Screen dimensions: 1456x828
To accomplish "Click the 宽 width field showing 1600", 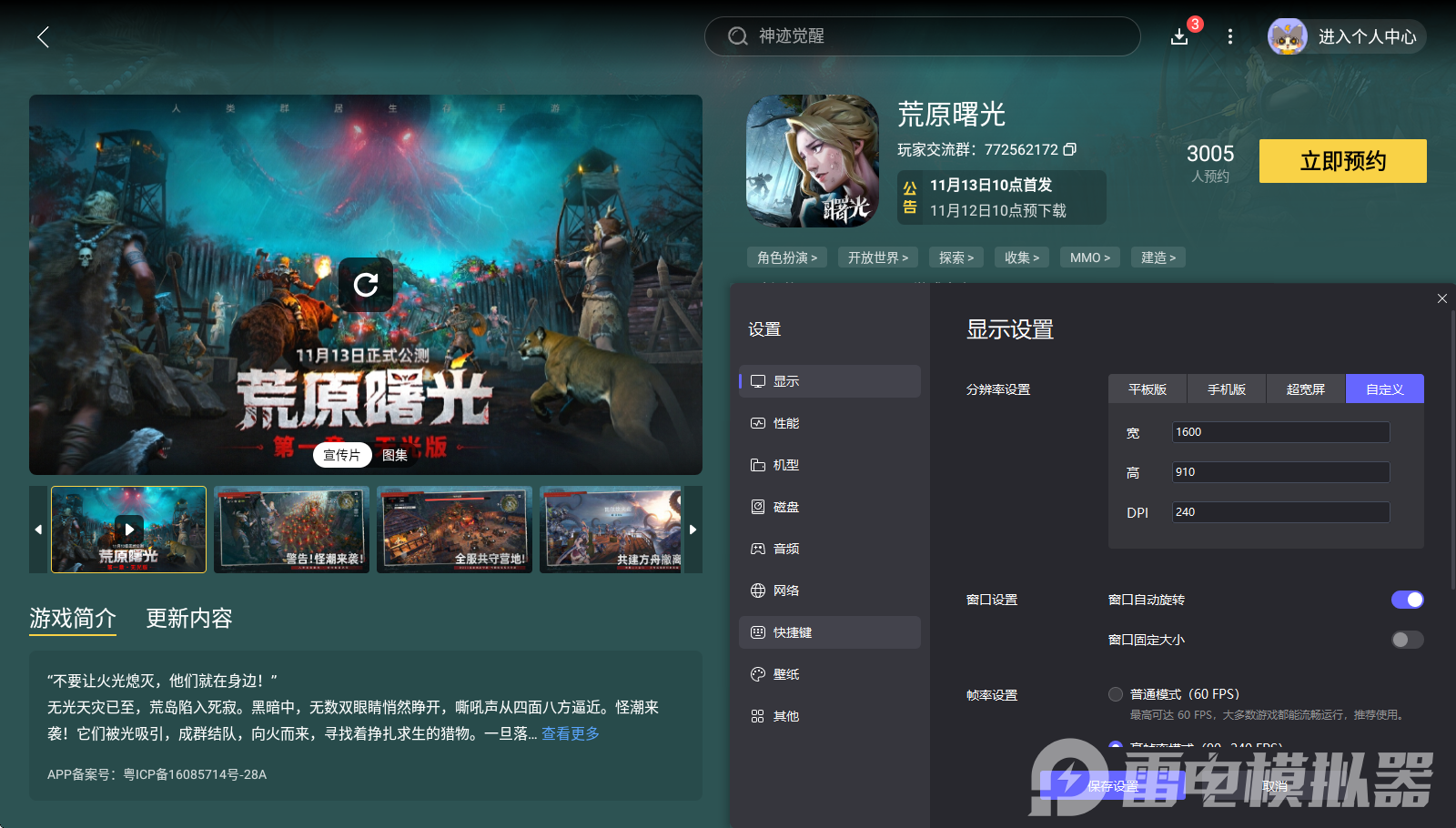I will [1280, 432].
